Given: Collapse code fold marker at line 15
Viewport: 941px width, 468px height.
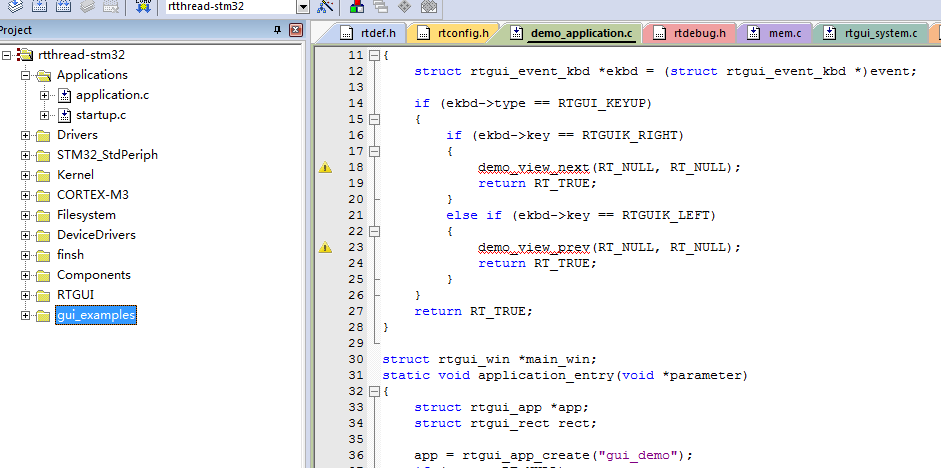Looking at the screenshot, I should (x=374, y=119).
